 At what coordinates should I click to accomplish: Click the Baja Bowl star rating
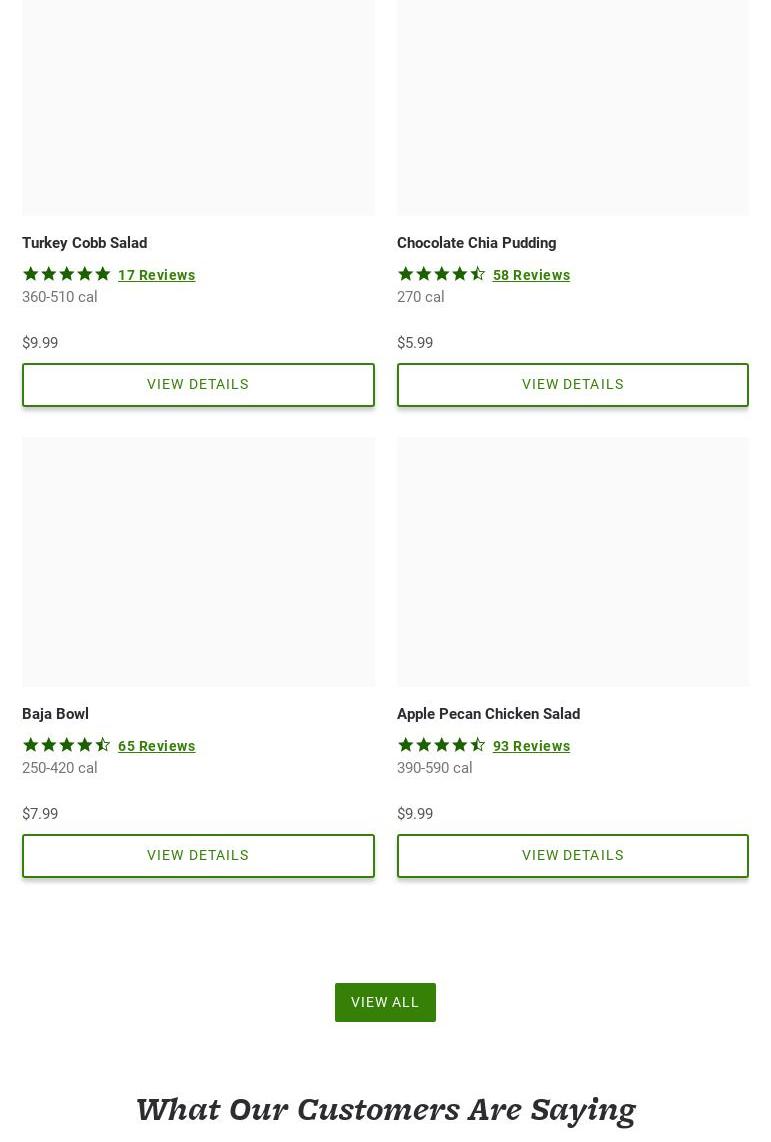(67, 745)
